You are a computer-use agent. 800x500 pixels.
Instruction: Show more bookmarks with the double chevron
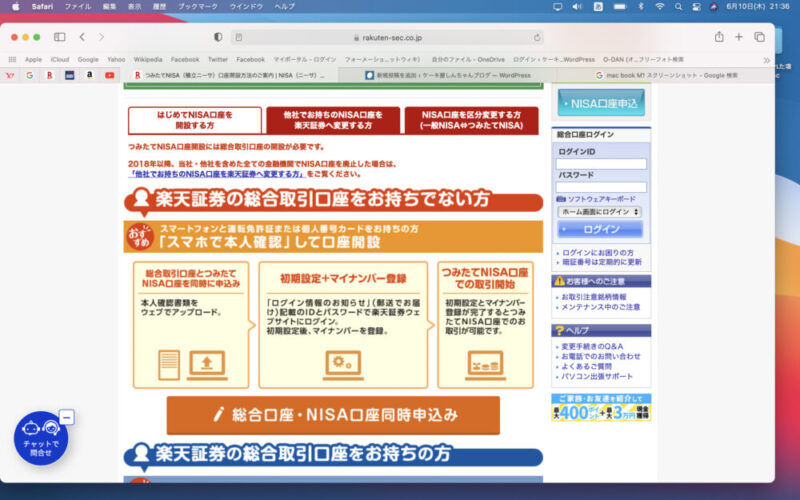[x=766, y=60]
